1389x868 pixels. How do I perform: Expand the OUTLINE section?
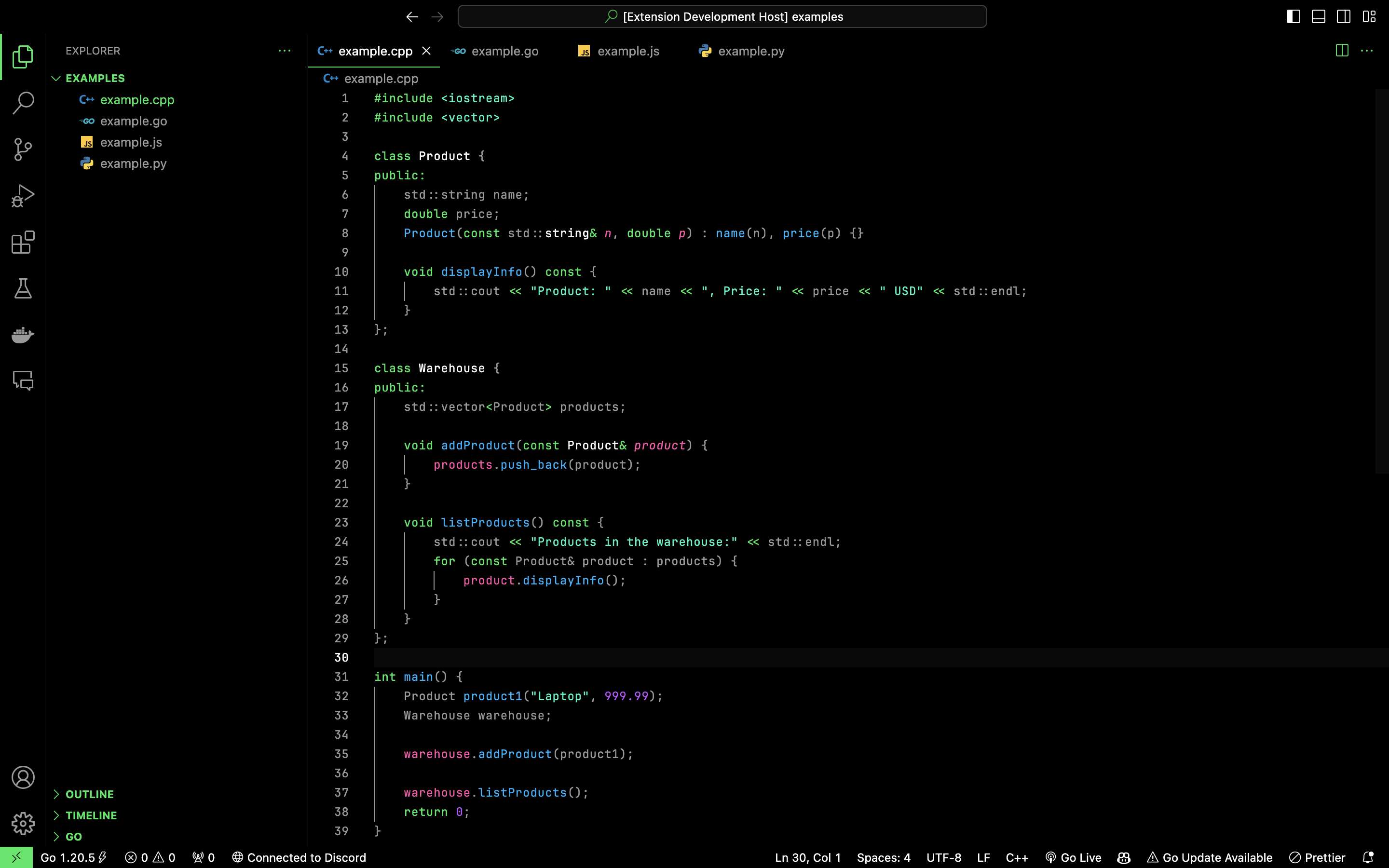pos(89,794)
